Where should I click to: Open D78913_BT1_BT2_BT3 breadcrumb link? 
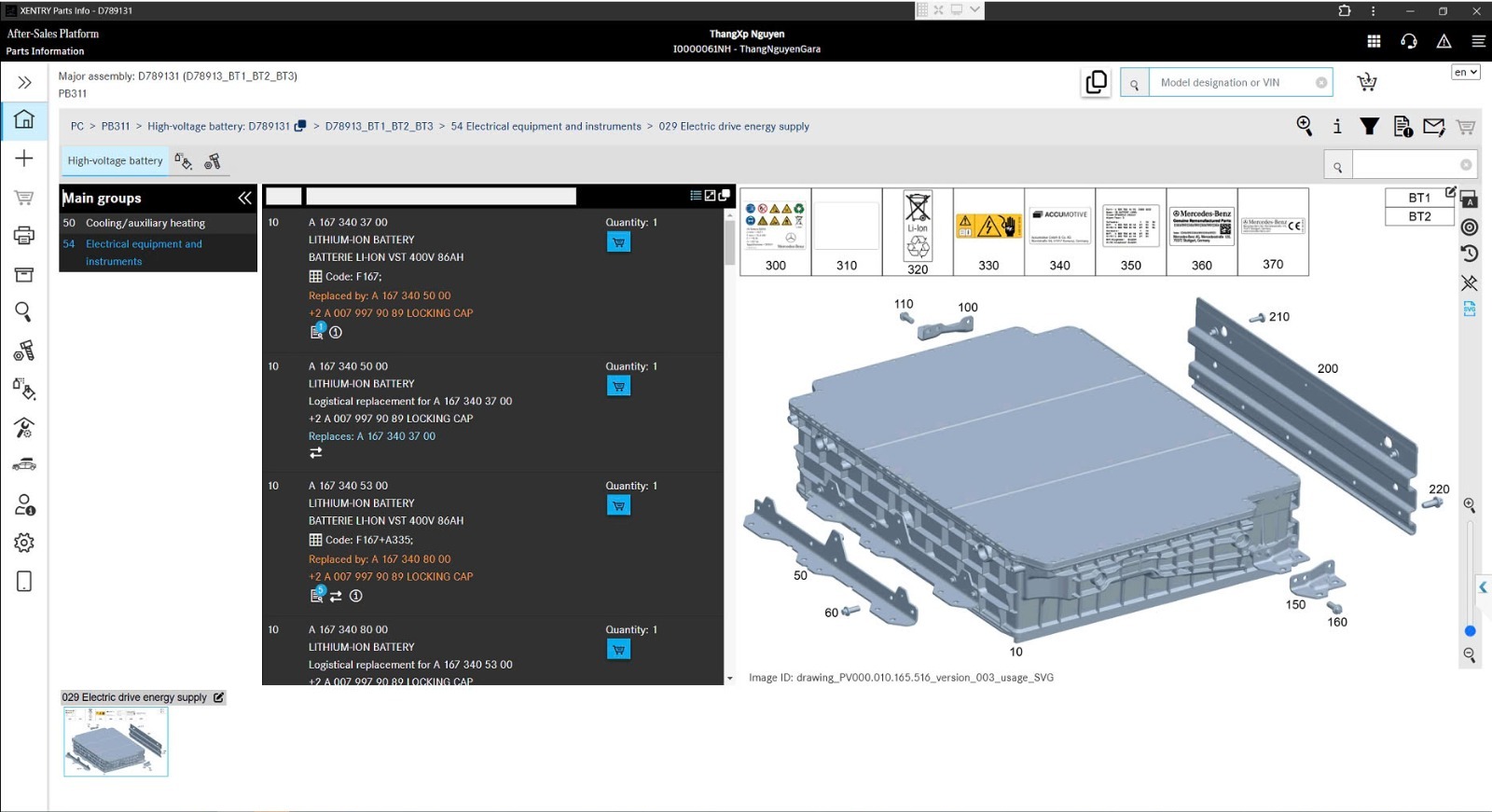(x=379, y=126)
